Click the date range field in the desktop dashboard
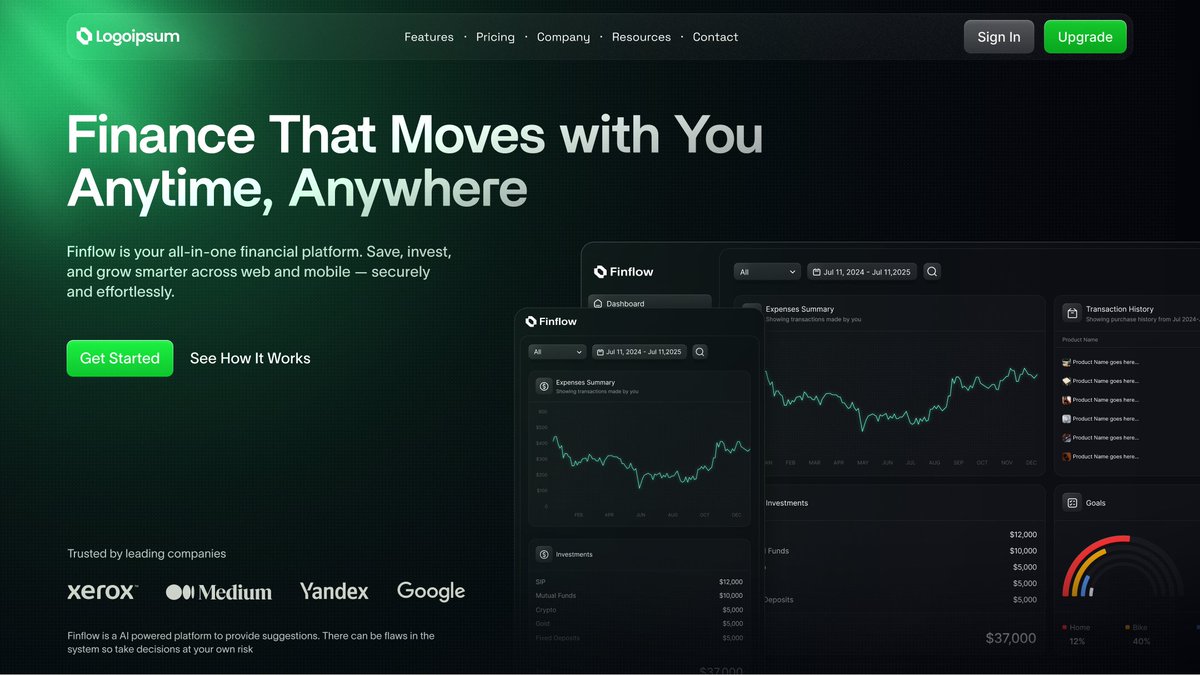Viewport: 1200px width, 675px height. (864, 272)
